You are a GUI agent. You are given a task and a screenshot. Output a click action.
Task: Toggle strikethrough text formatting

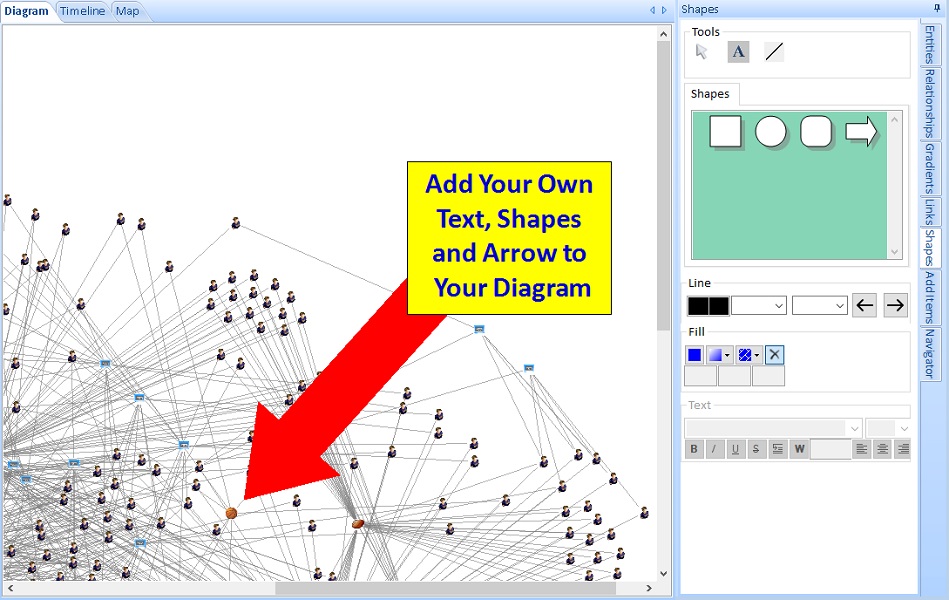pos(754,449)
